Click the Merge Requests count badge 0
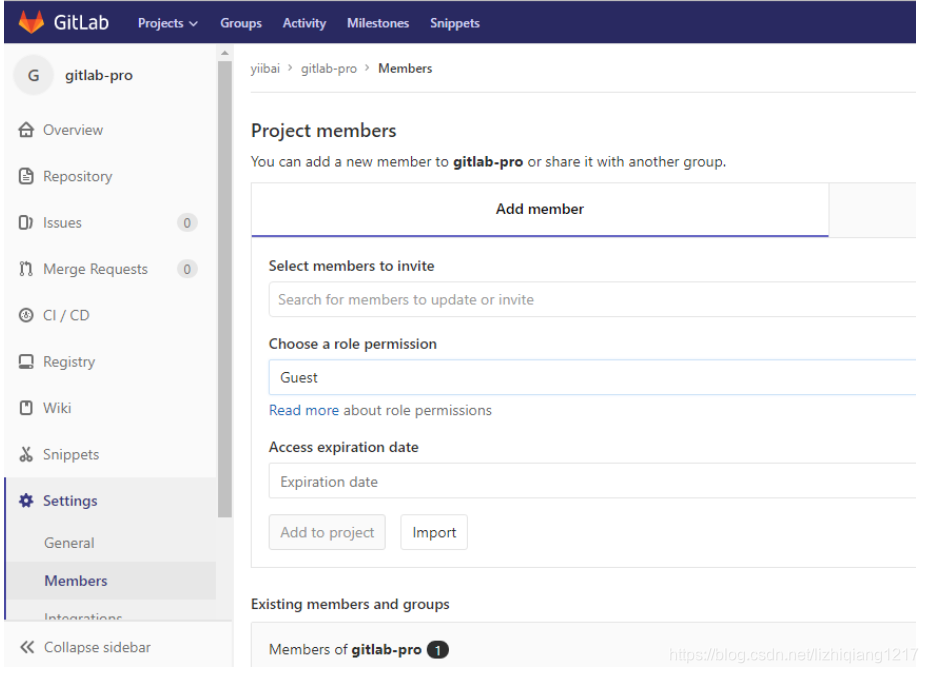Viewport: 928px width, 673px height. [x=187, y=269]
